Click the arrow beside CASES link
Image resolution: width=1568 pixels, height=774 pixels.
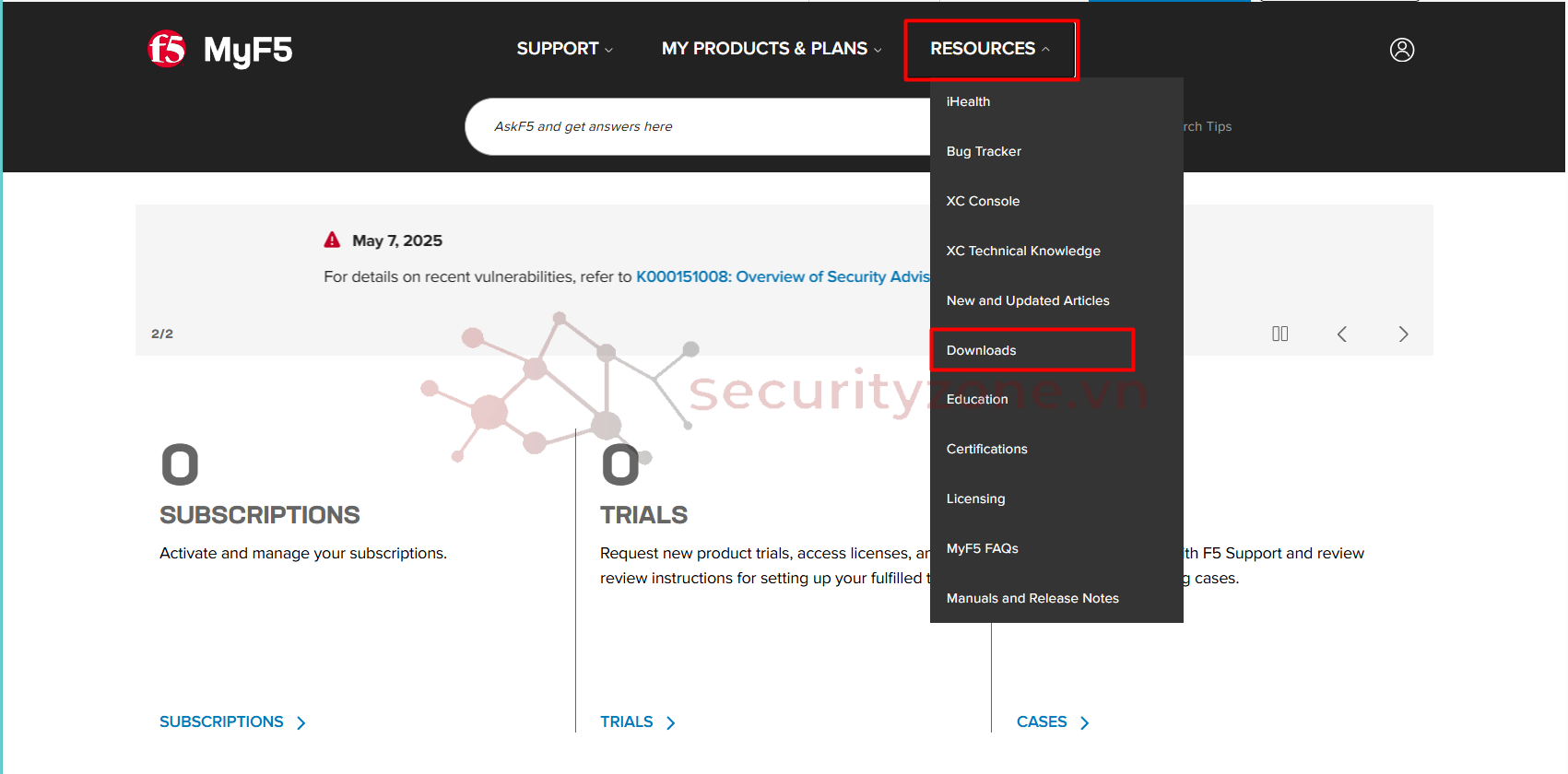click(1085, 723)
